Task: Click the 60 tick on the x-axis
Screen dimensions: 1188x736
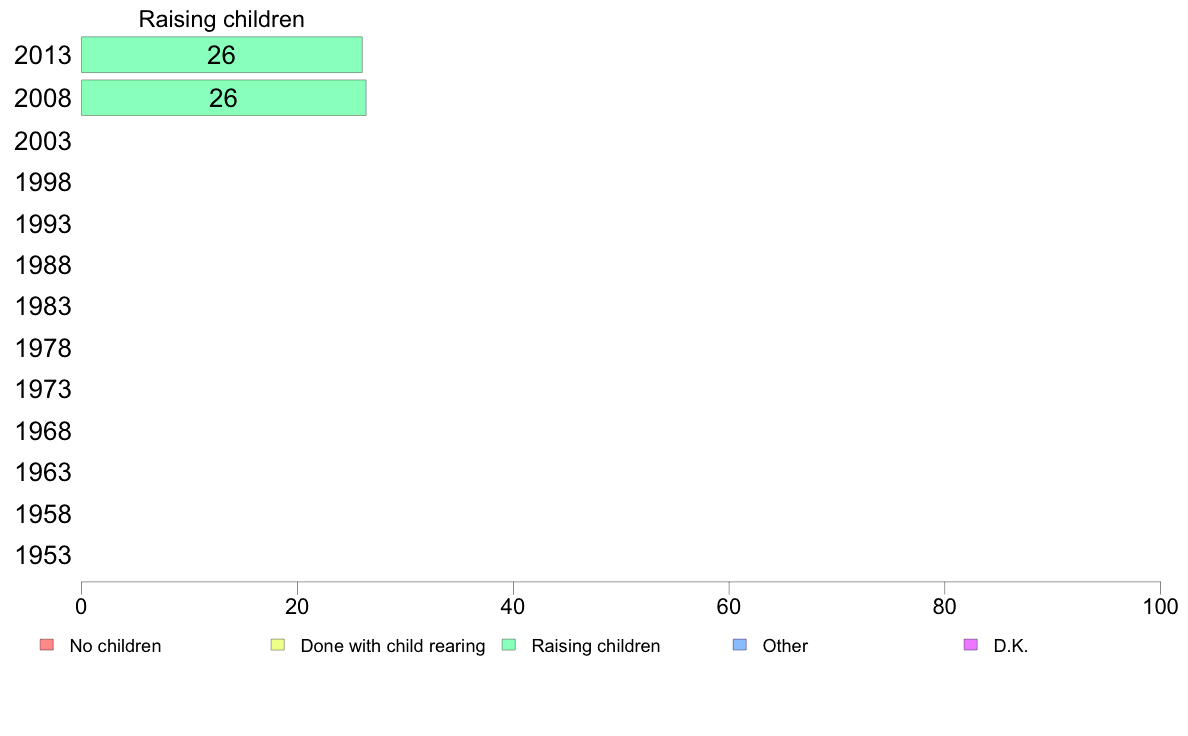Action: point(729,606)
